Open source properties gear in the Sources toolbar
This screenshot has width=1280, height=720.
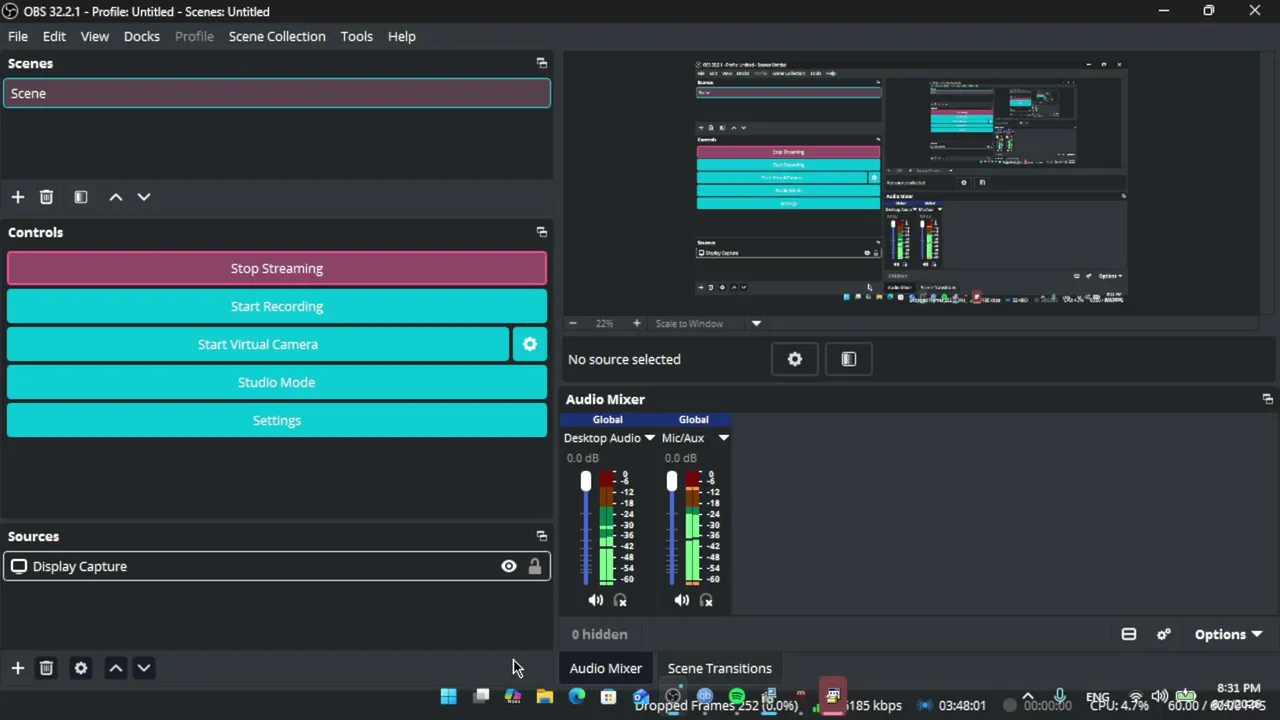(81, 668)
